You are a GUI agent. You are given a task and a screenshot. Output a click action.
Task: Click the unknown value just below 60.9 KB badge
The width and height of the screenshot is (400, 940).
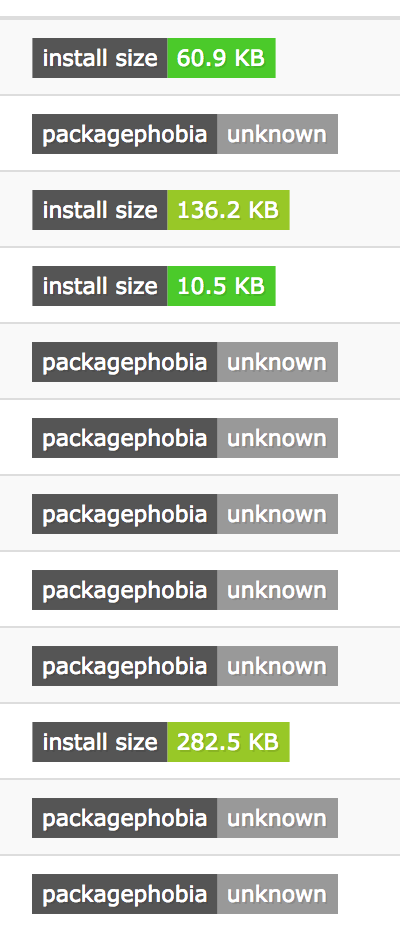click(277, 134)
